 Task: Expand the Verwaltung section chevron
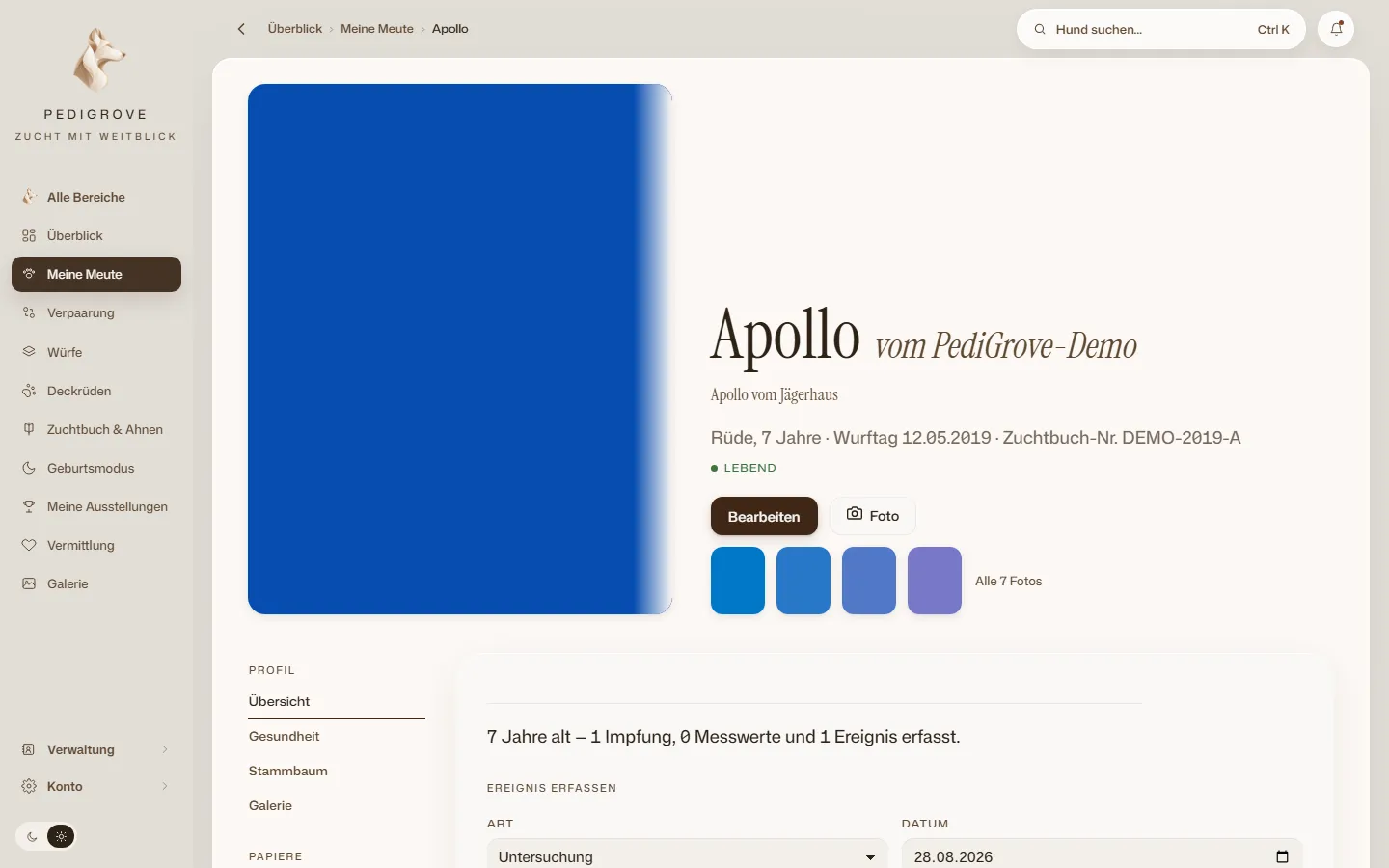pos(165,749)
